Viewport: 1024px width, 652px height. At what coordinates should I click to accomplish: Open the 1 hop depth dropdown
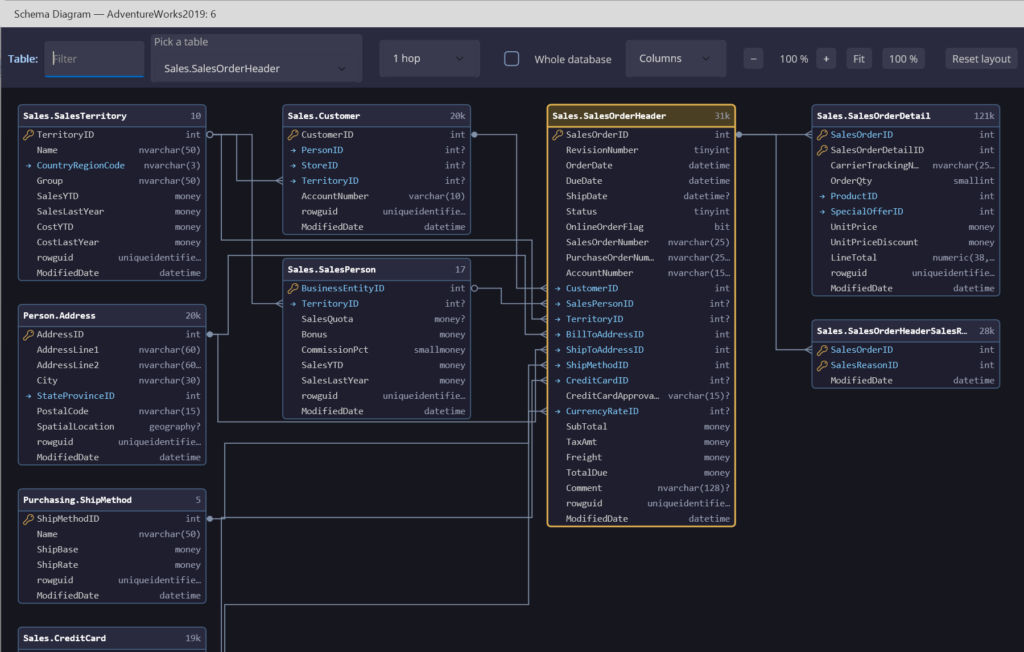click(429, 59)
